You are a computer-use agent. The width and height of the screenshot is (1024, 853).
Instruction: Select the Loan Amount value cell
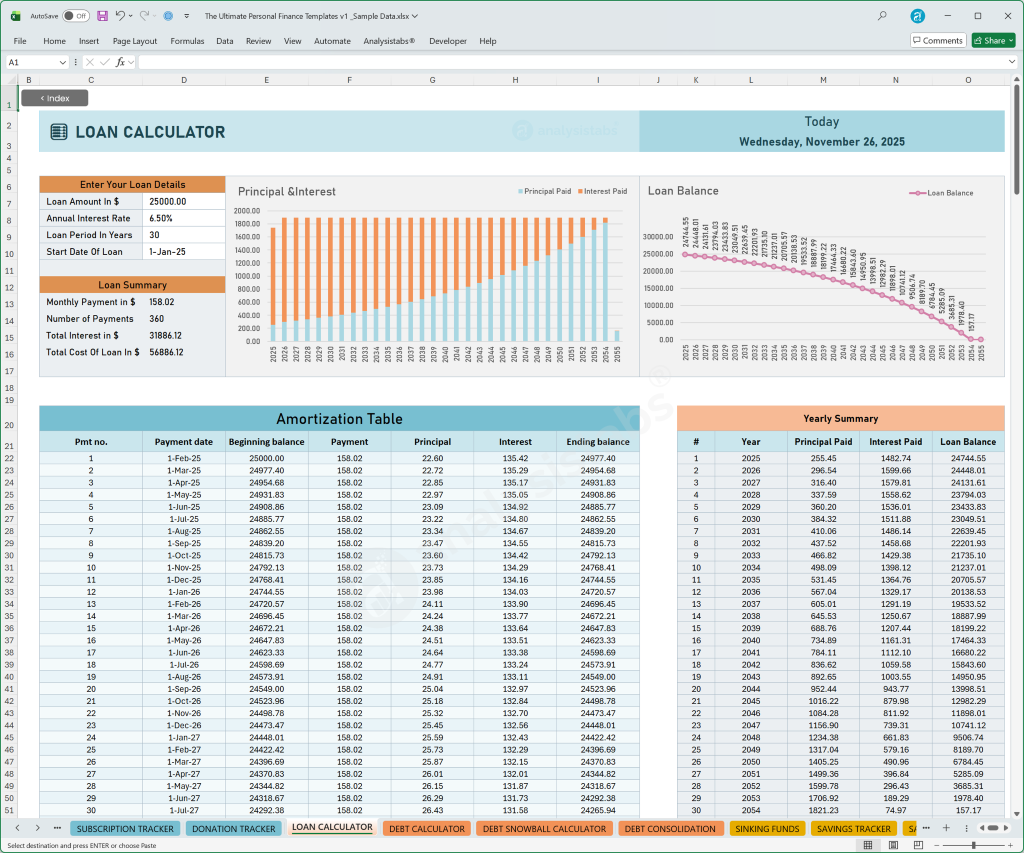click(x=184, y=201)
